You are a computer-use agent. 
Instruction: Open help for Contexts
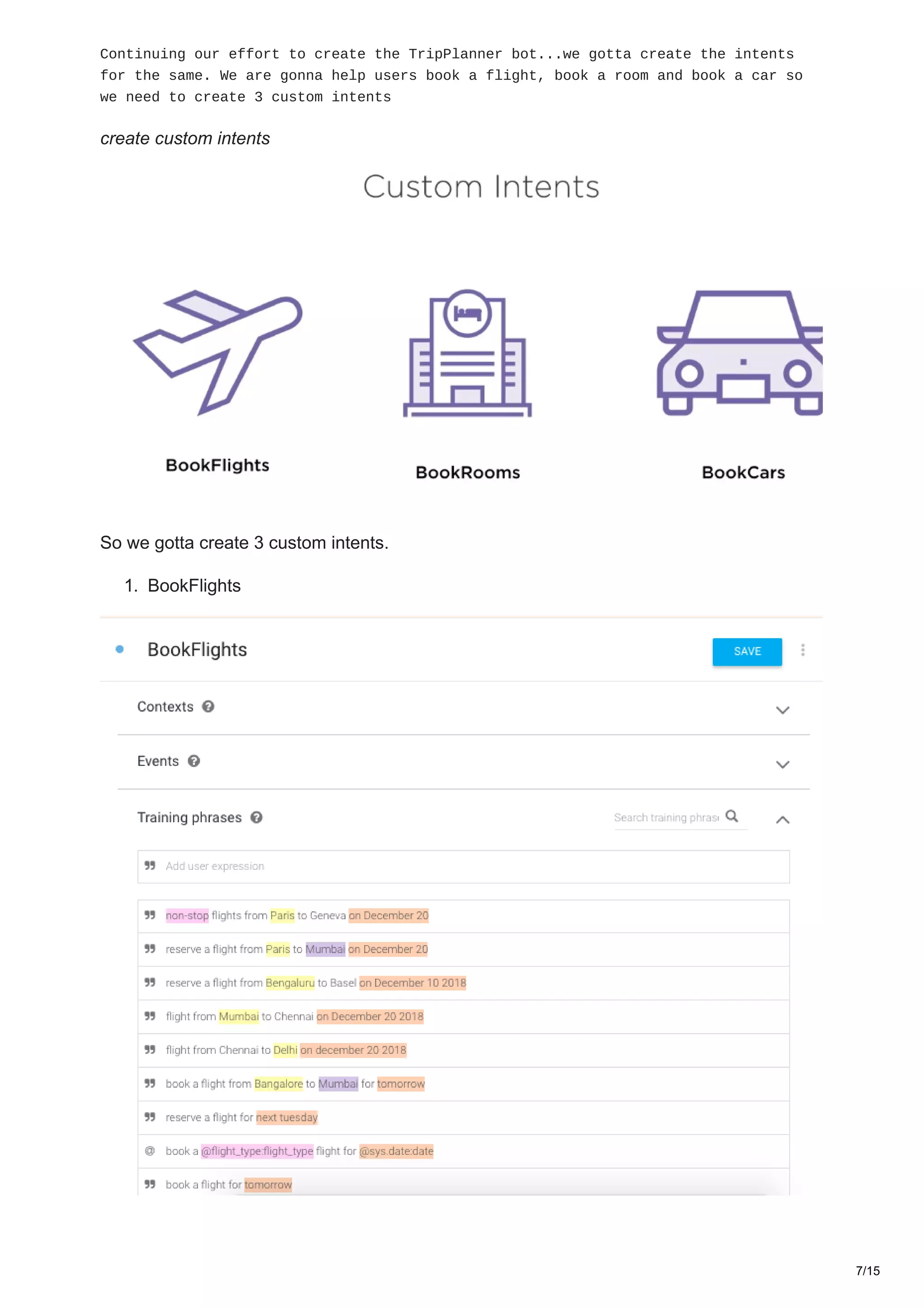click(x=208, y=706)
